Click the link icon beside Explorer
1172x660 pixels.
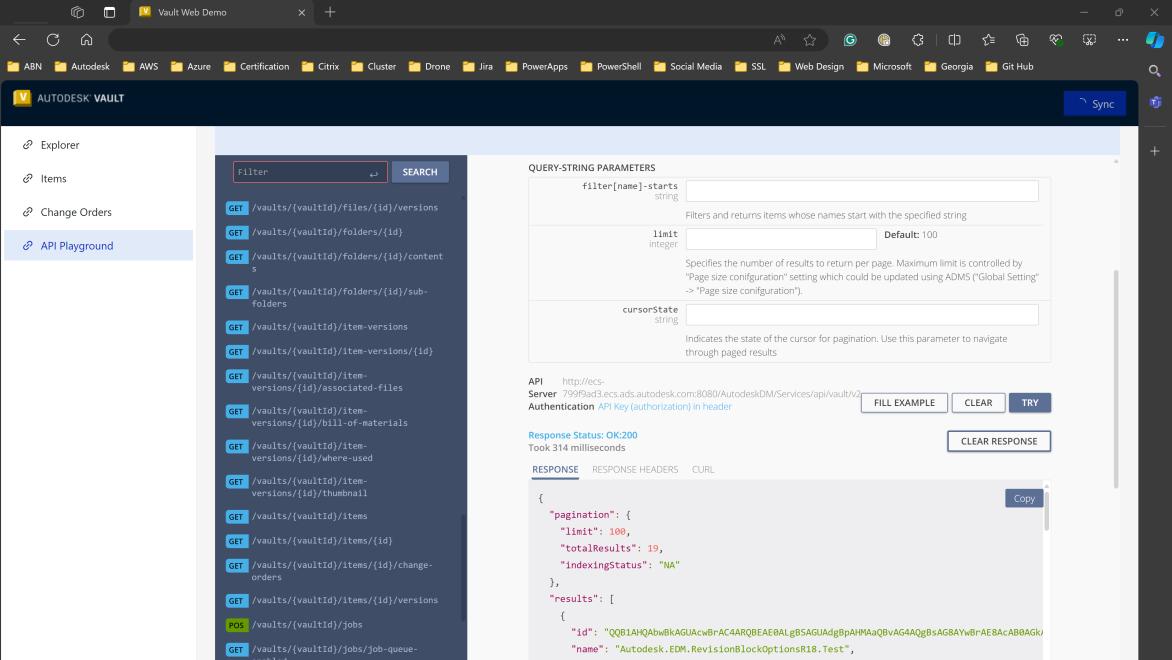[28, 145]
